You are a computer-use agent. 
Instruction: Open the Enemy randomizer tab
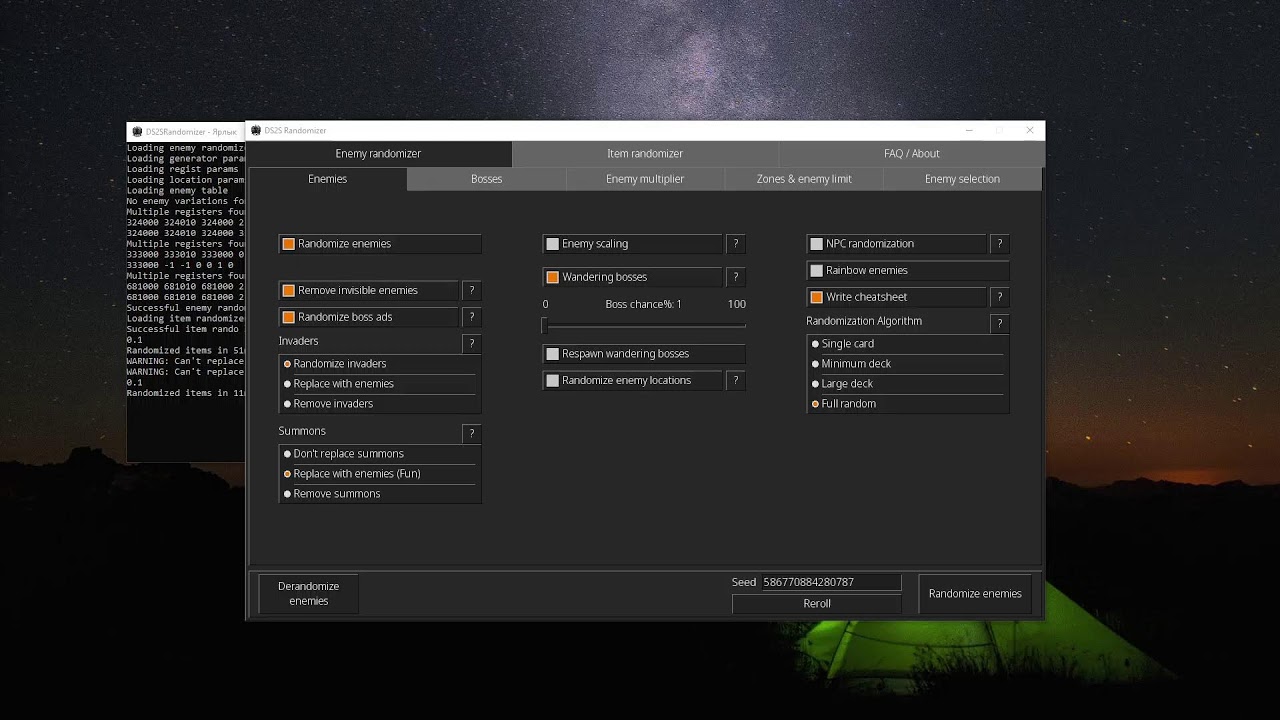coord(379,154)
